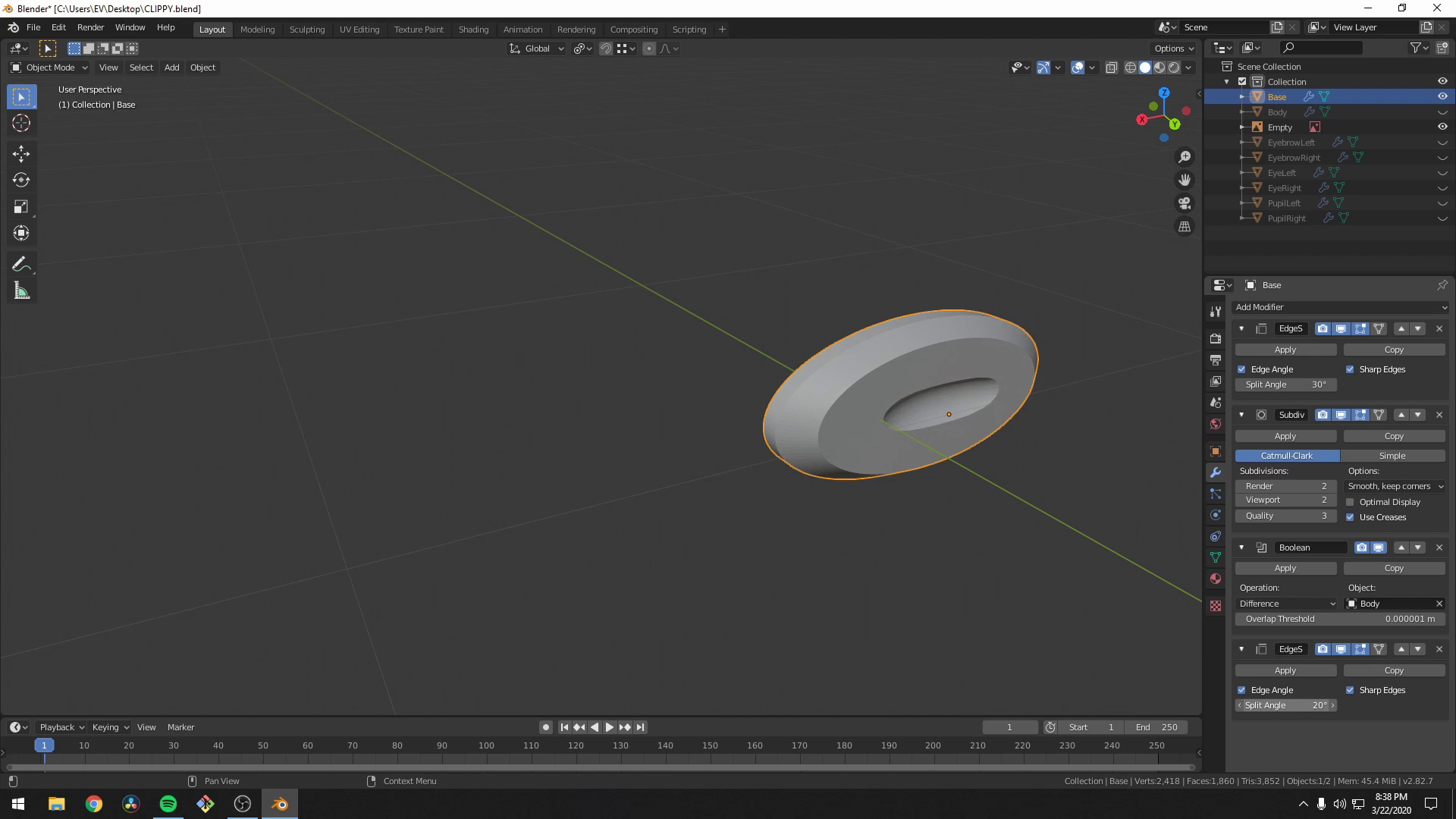Uncheck Use Creases in the Subdiv modifier
This screenshot has width=1456, height=819.
[x=1351, y=517]
